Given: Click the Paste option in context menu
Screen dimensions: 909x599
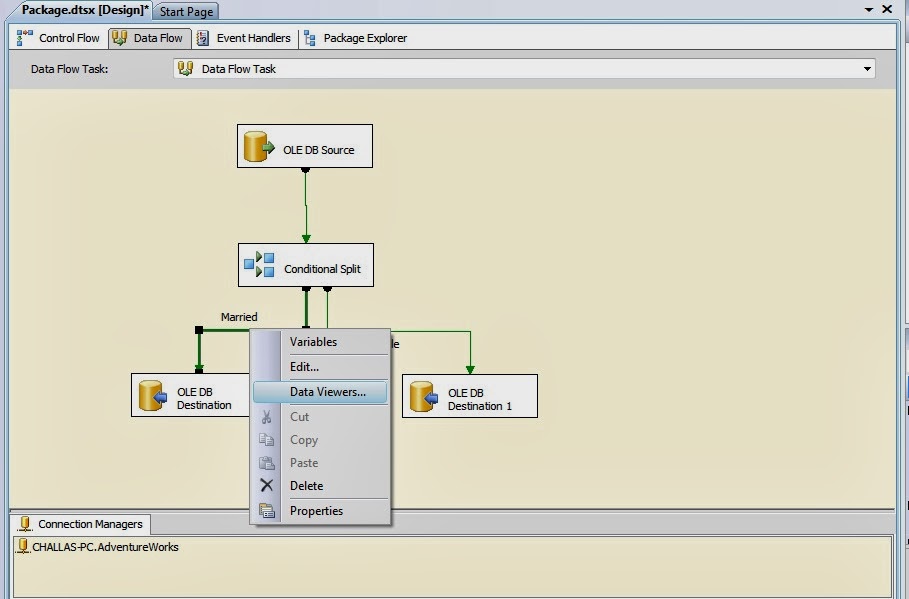Looking at the screenshot, I should 303,463.
